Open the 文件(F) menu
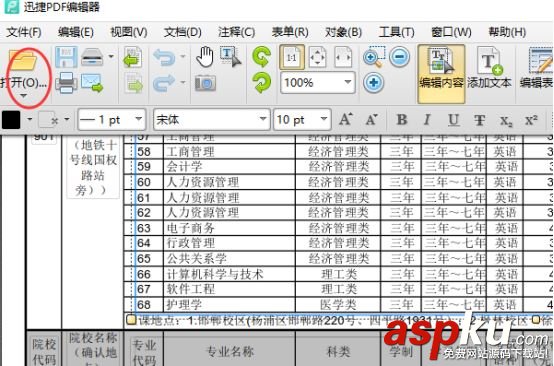 [x=24, y=33]
